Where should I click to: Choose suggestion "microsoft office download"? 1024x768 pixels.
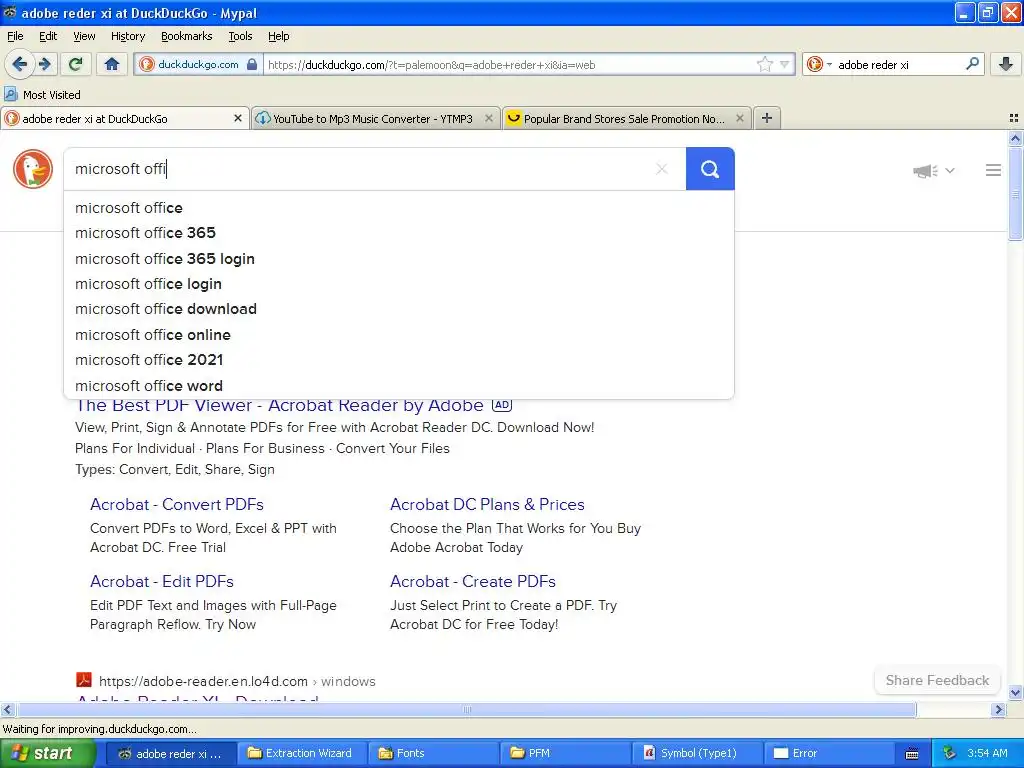coord(398,309)
